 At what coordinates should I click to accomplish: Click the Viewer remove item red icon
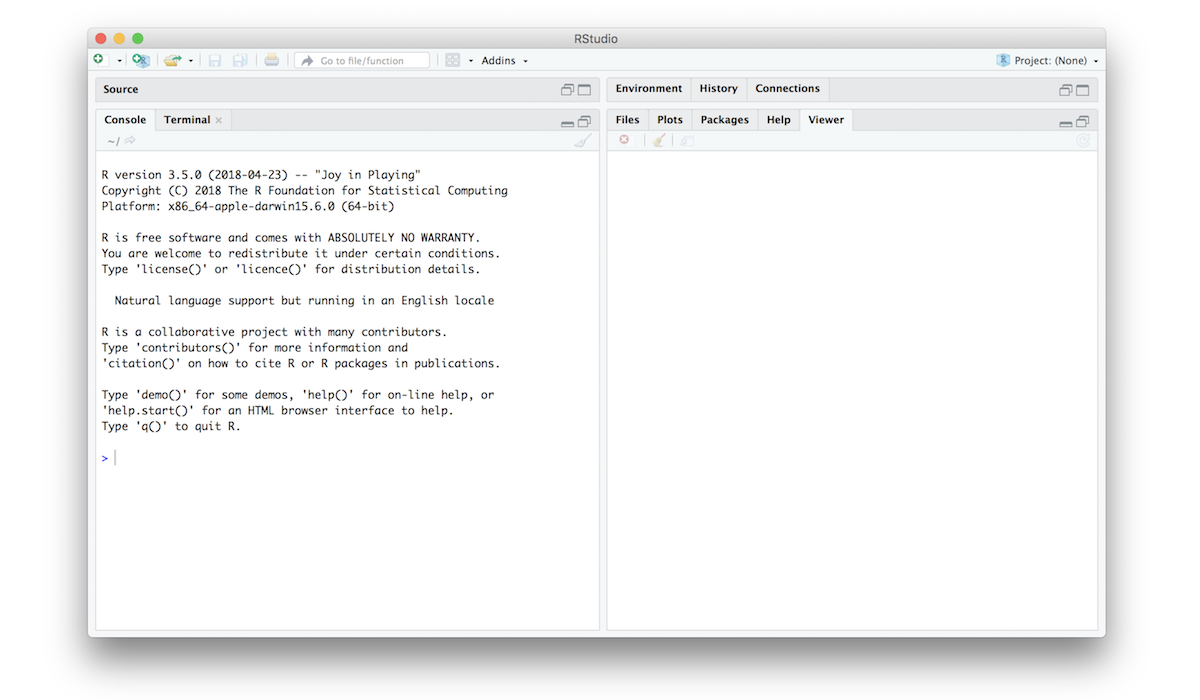(x=624, y=141)
